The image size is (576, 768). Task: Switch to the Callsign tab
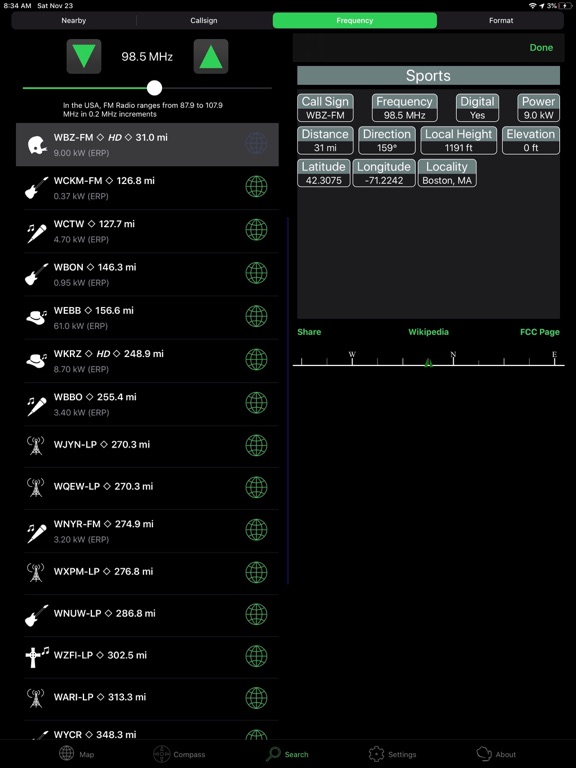tap(204, 21)
